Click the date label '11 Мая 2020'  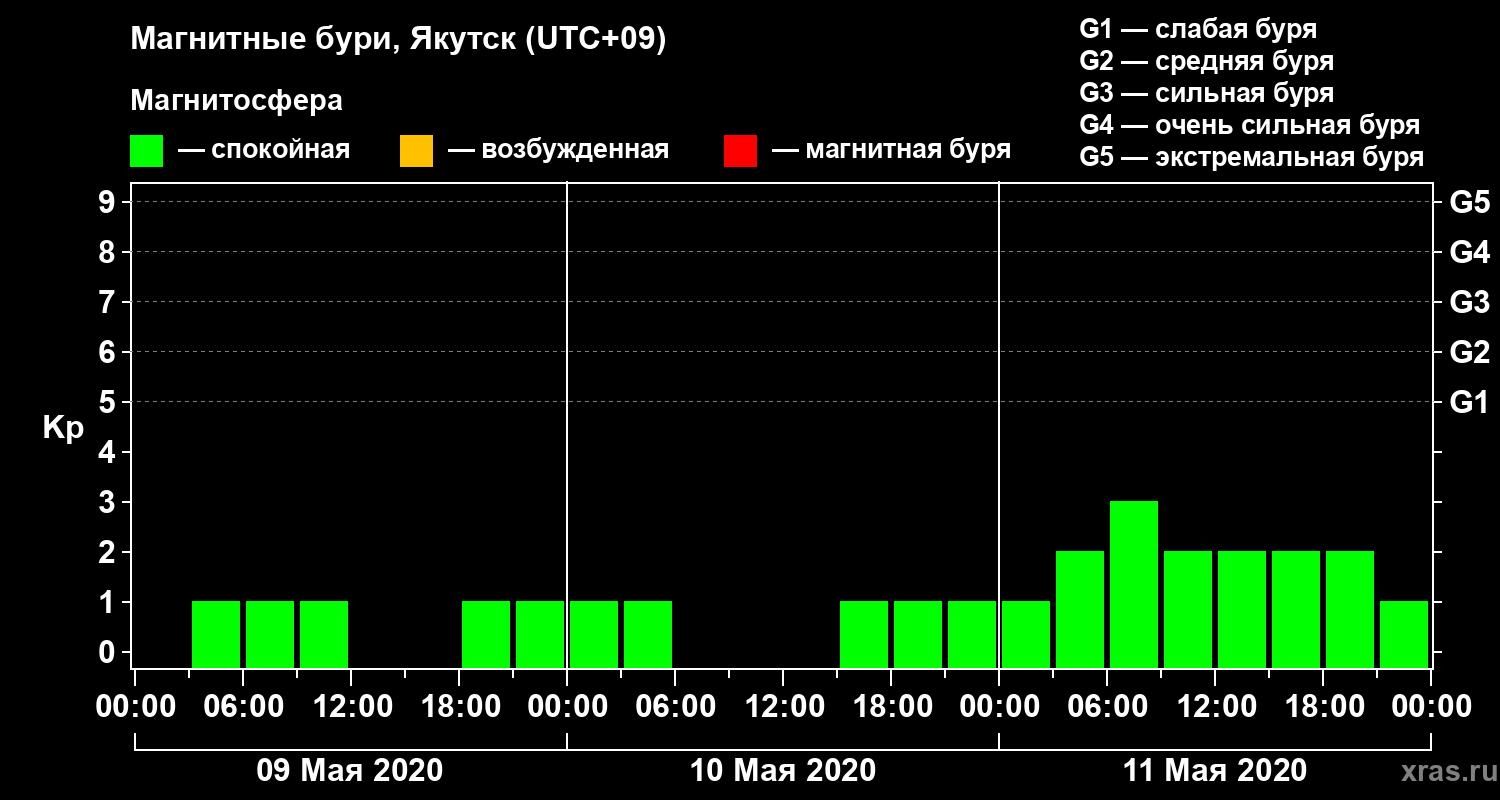click(1215, 770)
